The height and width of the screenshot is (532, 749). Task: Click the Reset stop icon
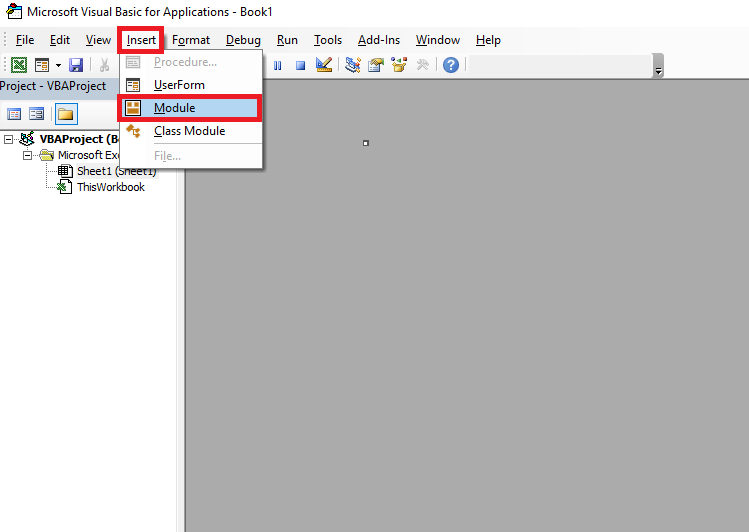tap(300, 65)
